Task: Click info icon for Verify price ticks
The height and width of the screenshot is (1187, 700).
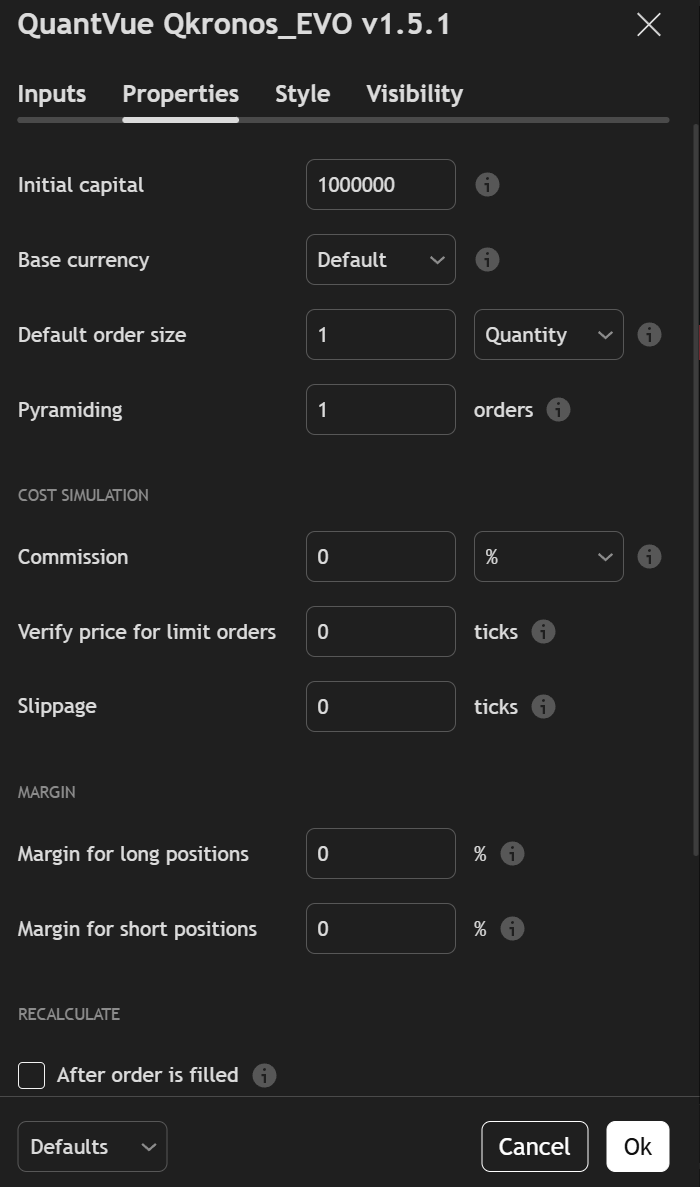Action: [543, 632]
